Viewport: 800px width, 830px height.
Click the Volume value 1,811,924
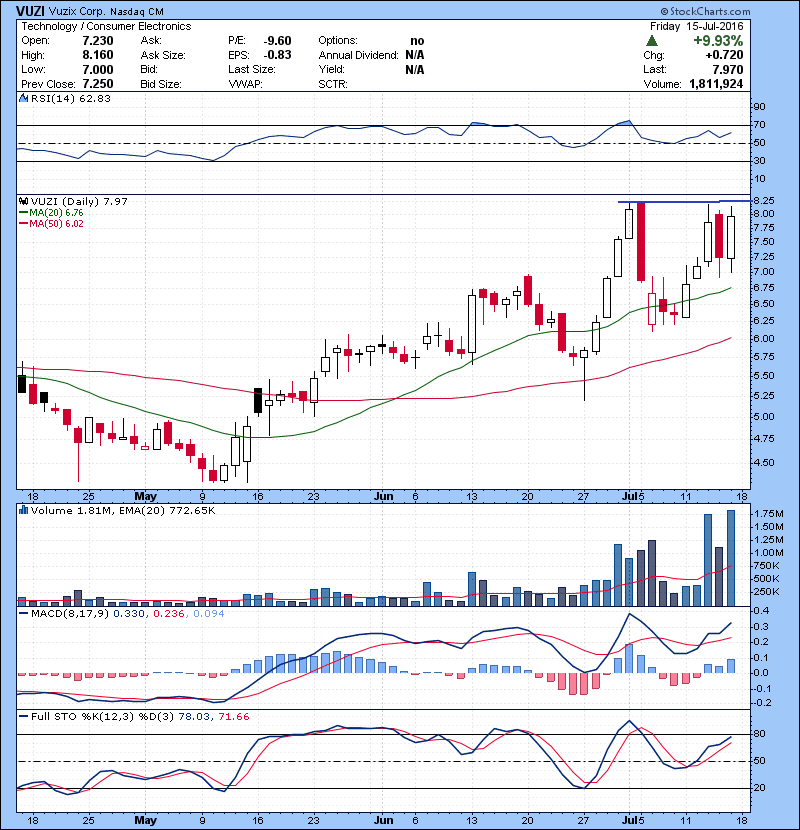716,84
